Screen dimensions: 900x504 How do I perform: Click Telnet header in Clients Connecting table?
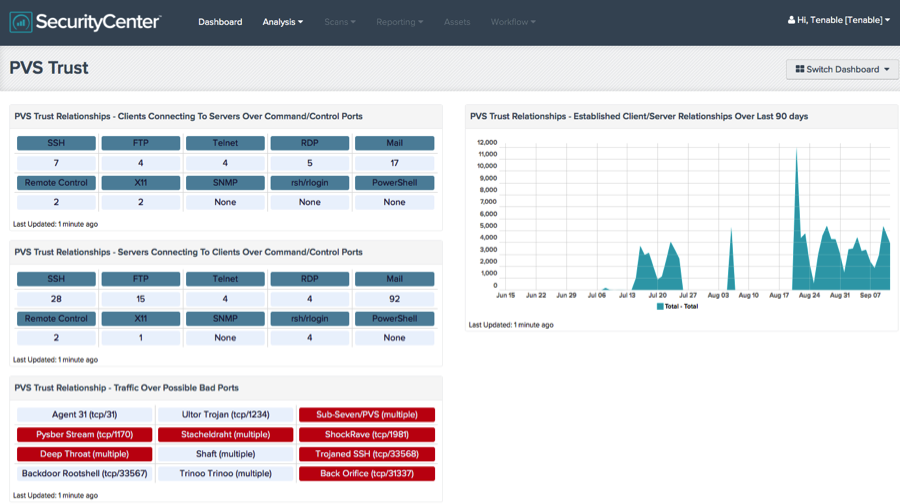(225, 143)
